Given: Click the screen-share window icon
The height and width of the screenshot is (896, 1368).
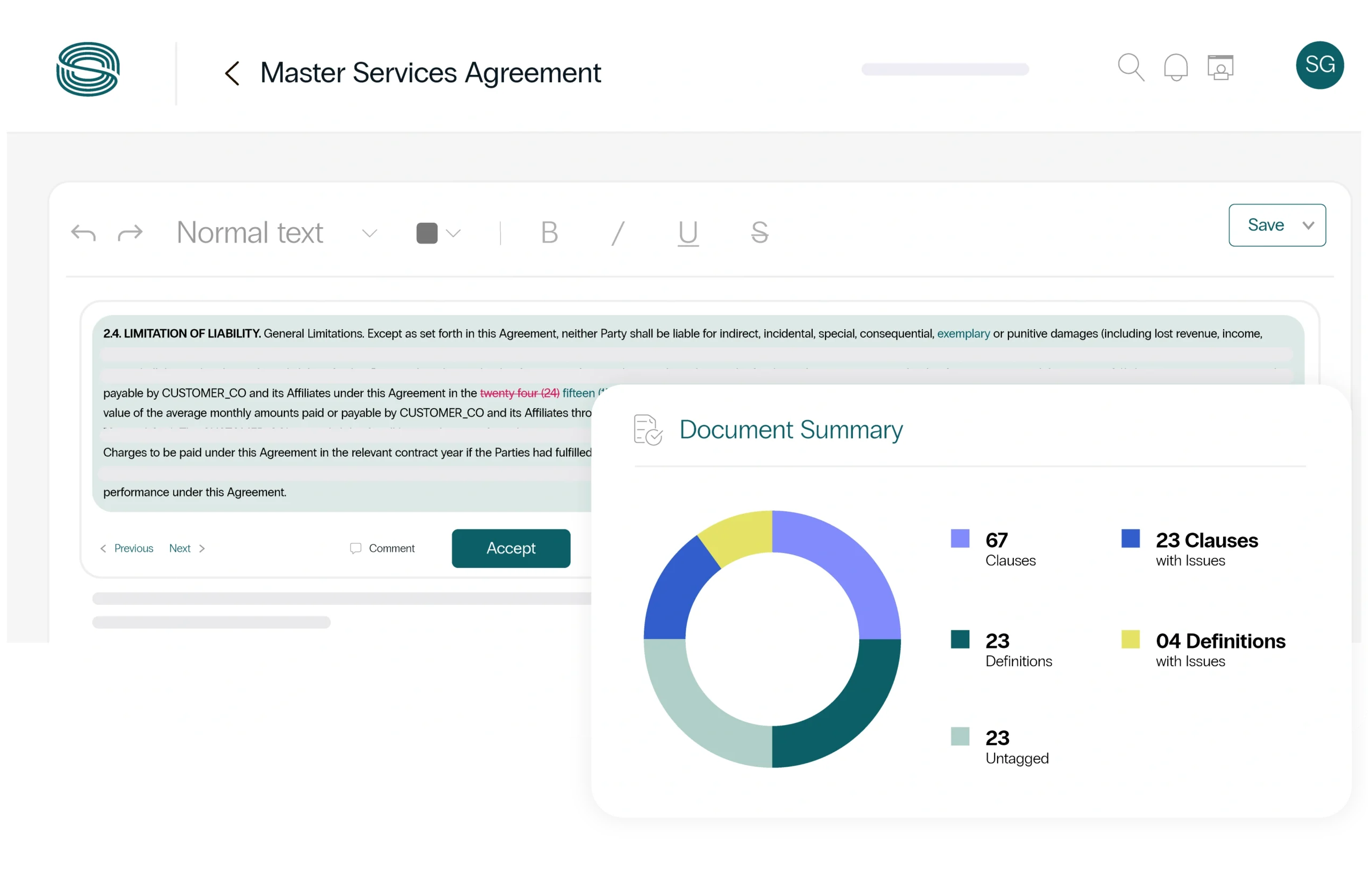Looking at the screenshot, I should pyautogui.click(x=1221, y=67).
